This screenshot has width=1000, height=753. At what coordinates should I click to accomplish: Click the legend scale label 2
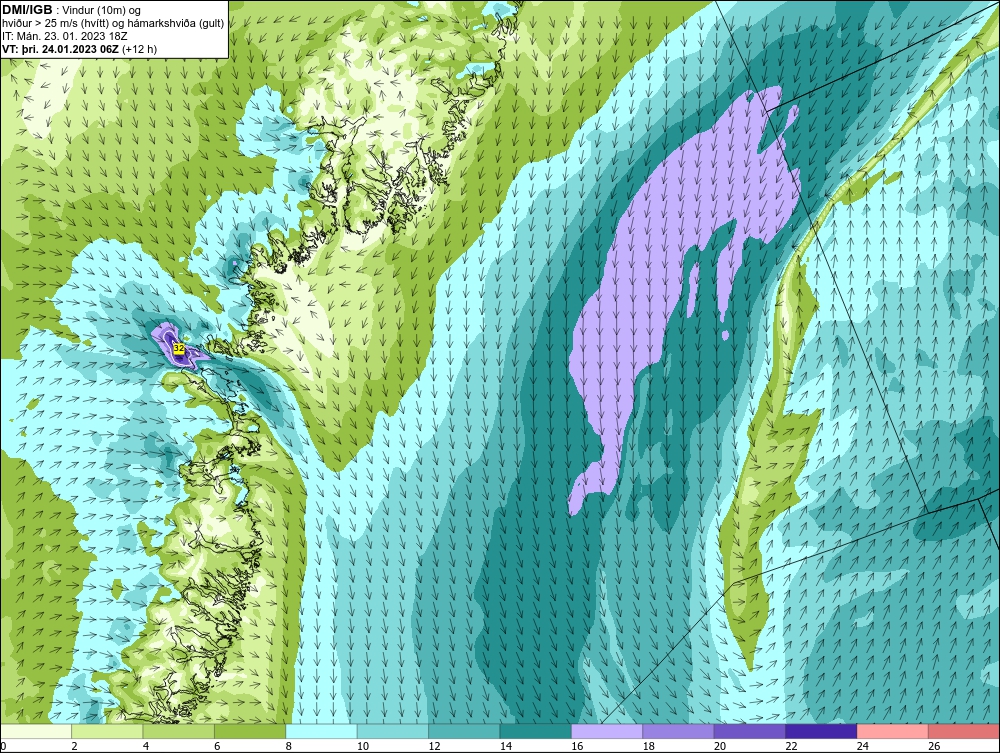pos(75,746)
